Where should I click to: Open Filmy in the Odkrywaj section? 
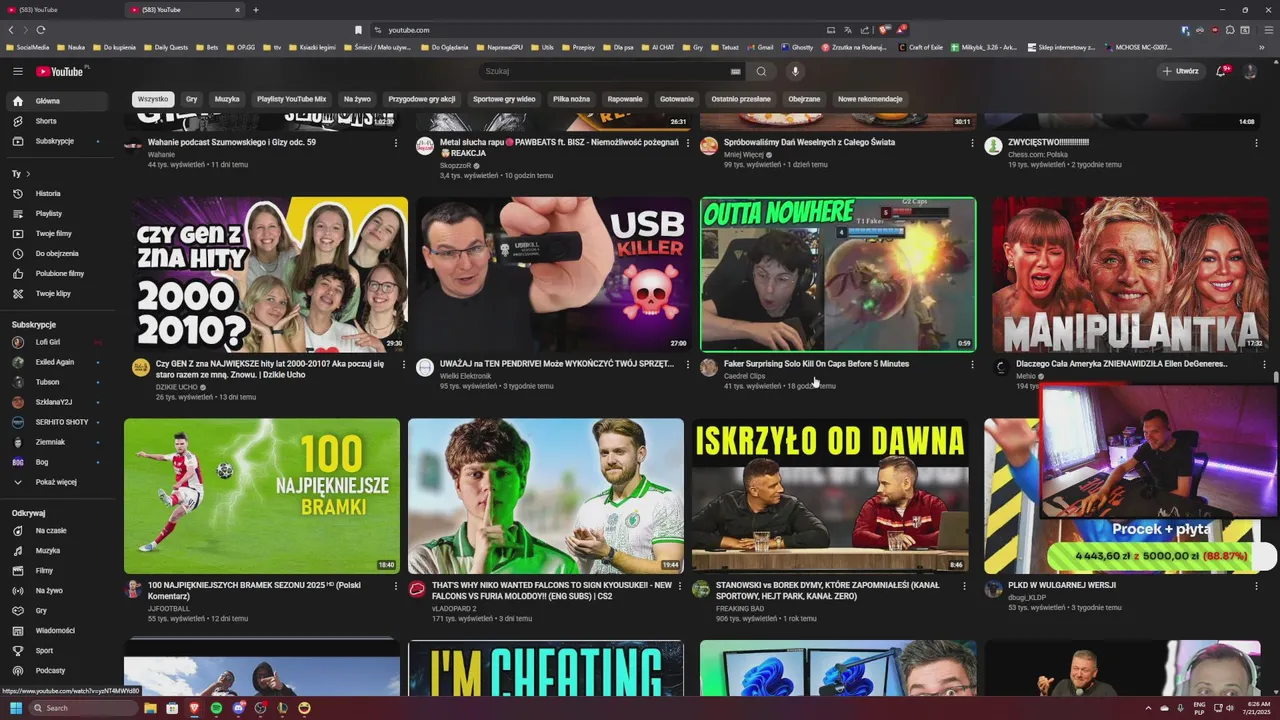click(57, 571)
